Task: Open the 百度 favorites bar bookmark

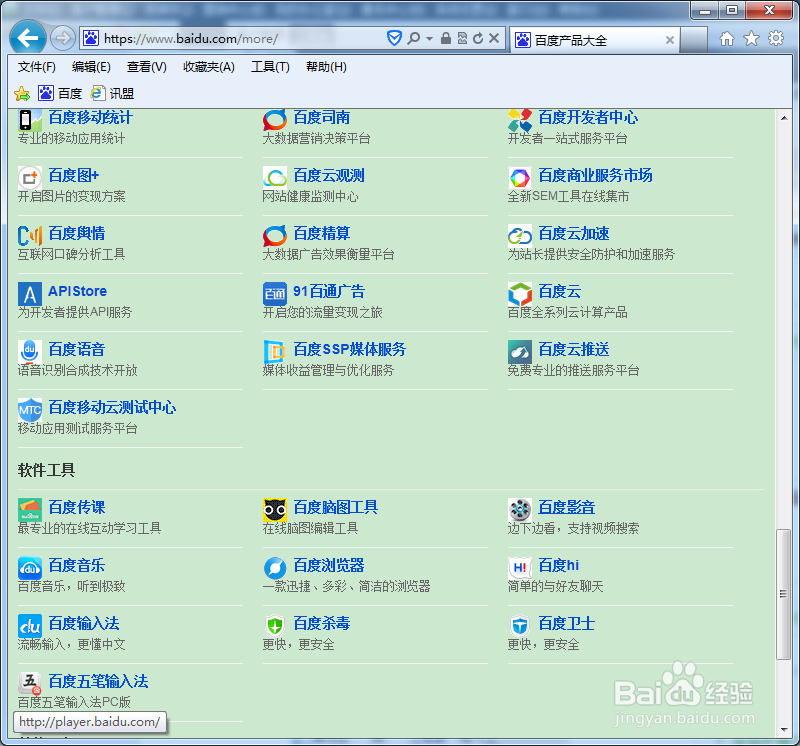Action: (60, 93)
